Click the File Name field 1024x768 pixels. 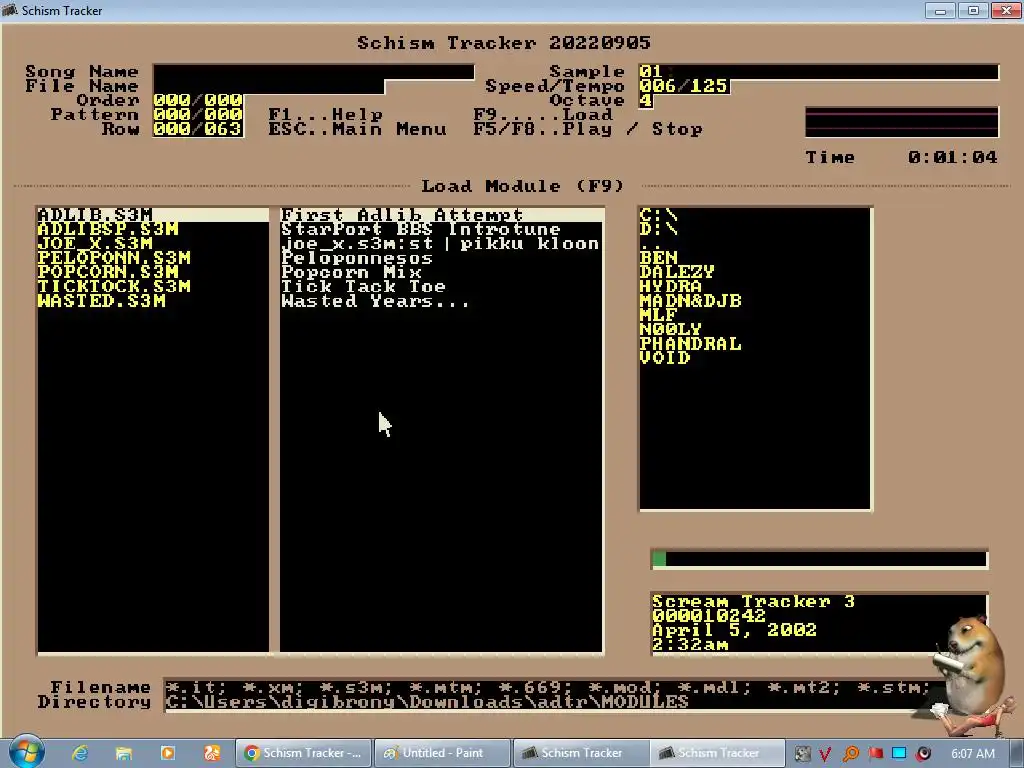268,86
